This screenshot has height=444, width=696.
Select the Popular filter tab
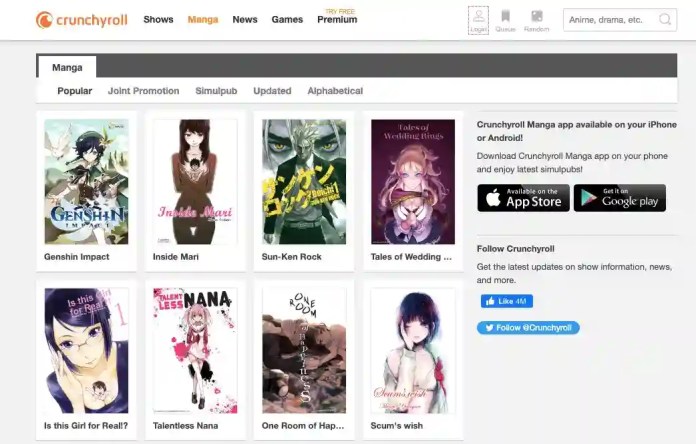[x=75, y=91]
